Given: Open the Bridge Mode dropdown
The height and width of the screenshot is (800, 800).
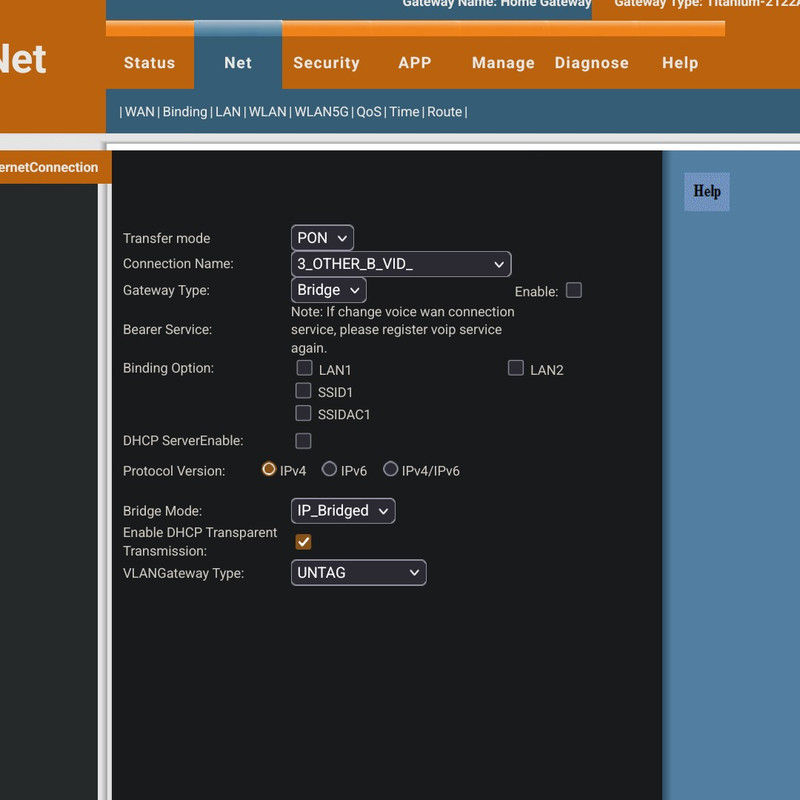Looking at the screenshot, I should [x=342, y=511].
